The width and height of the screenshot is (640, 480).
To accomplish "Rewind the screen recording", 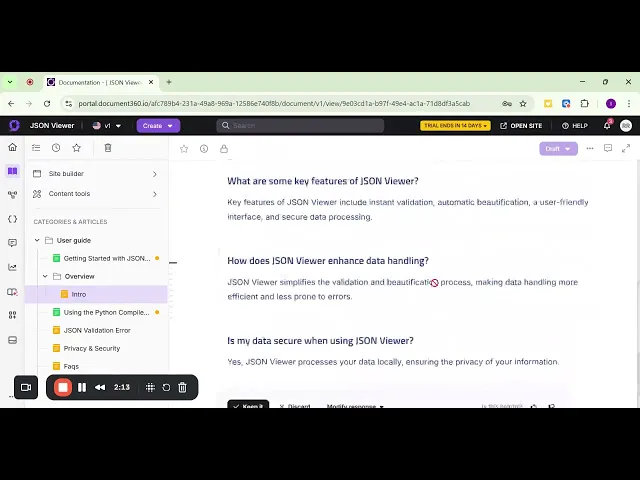I will (x=100, y=387).
